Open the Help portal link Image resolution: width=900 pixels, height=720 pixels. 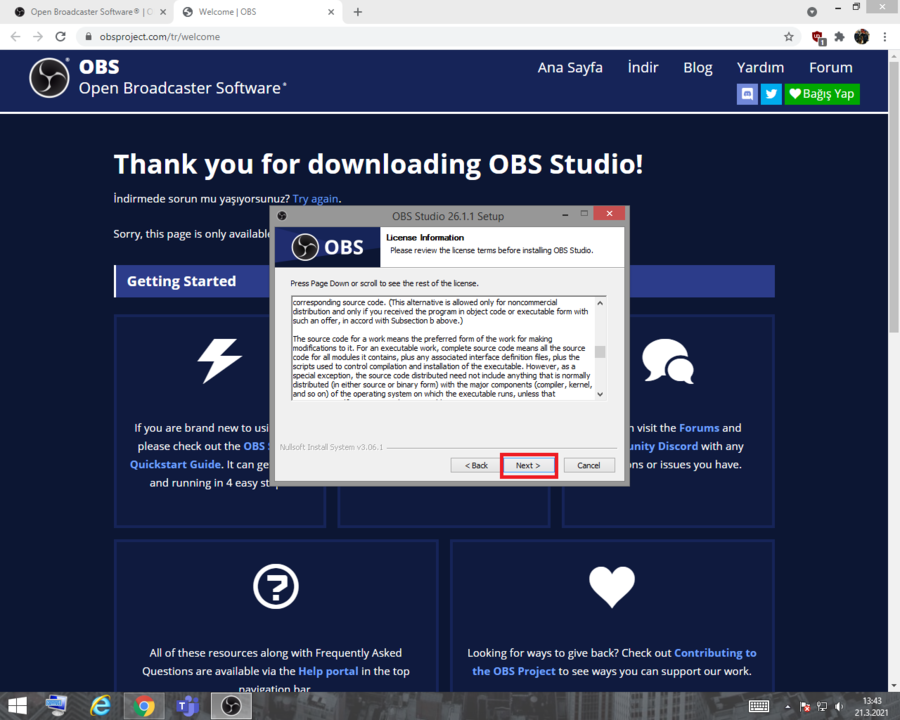tap(328, 671)
